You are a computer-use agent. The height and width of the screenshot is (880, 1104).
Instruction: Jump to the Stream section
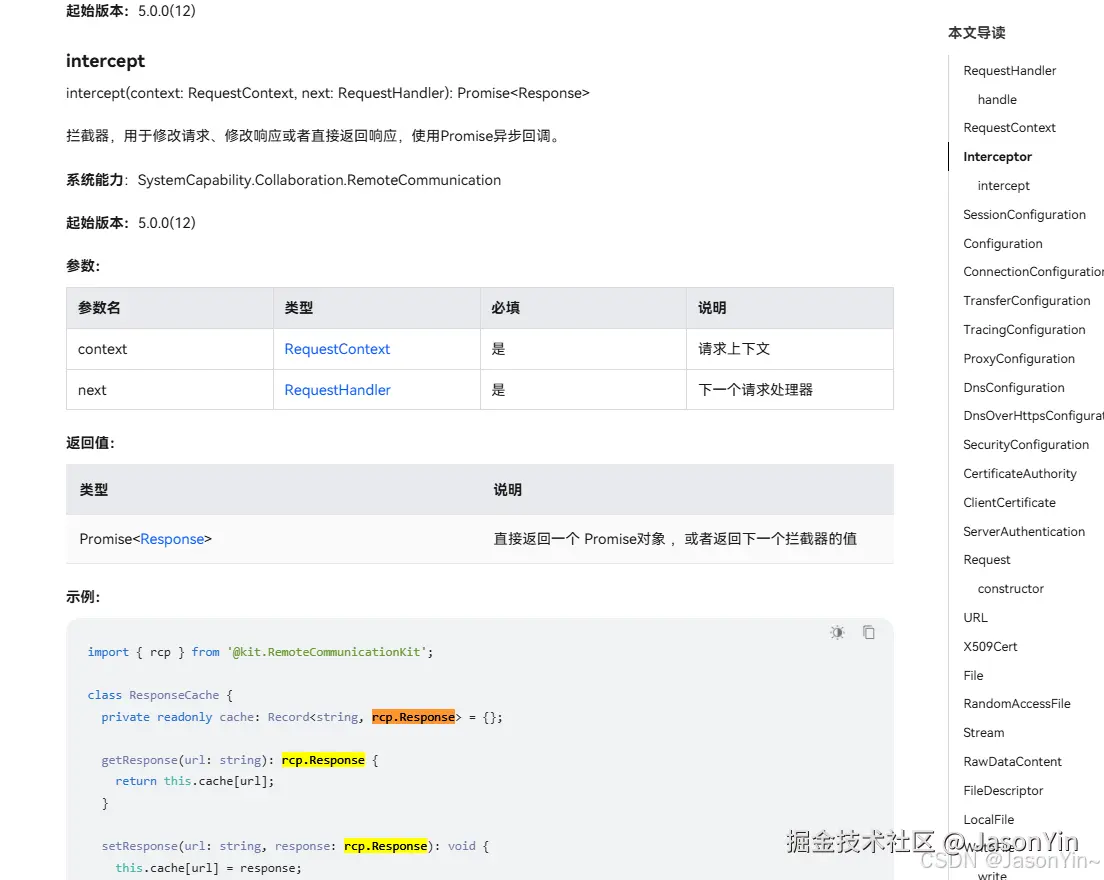pos(983,732)
